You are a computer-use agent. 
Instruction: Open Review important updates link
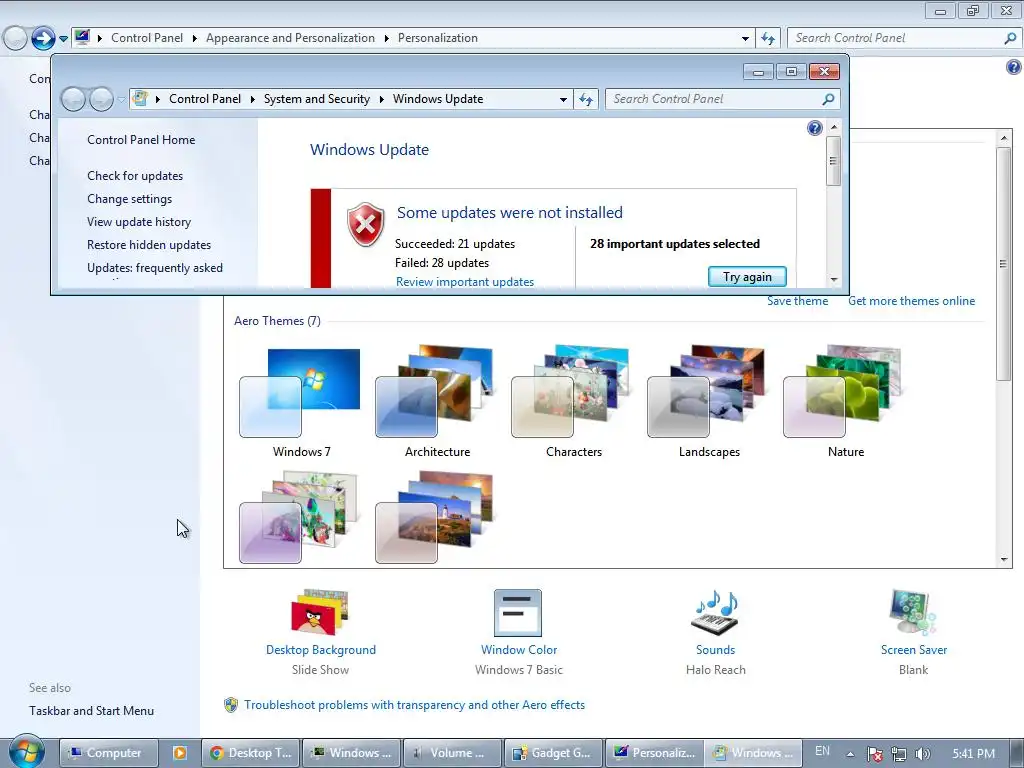coord(465,281)
